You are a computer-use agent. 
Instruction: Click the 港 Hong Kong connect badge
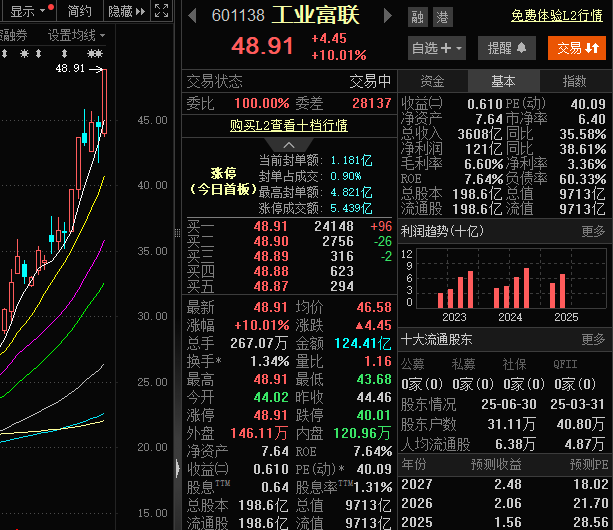coord(440,16)
